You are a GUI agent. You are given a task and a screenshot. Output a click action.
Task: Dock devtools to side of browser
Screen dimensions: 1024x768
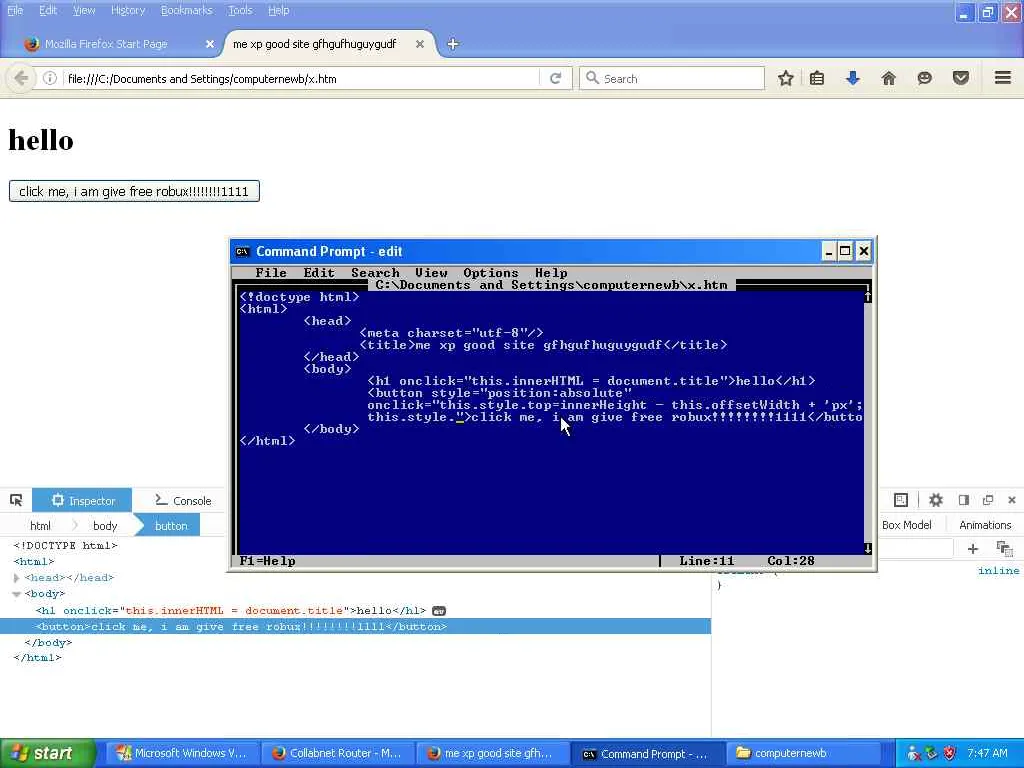(x=963, y=500)
